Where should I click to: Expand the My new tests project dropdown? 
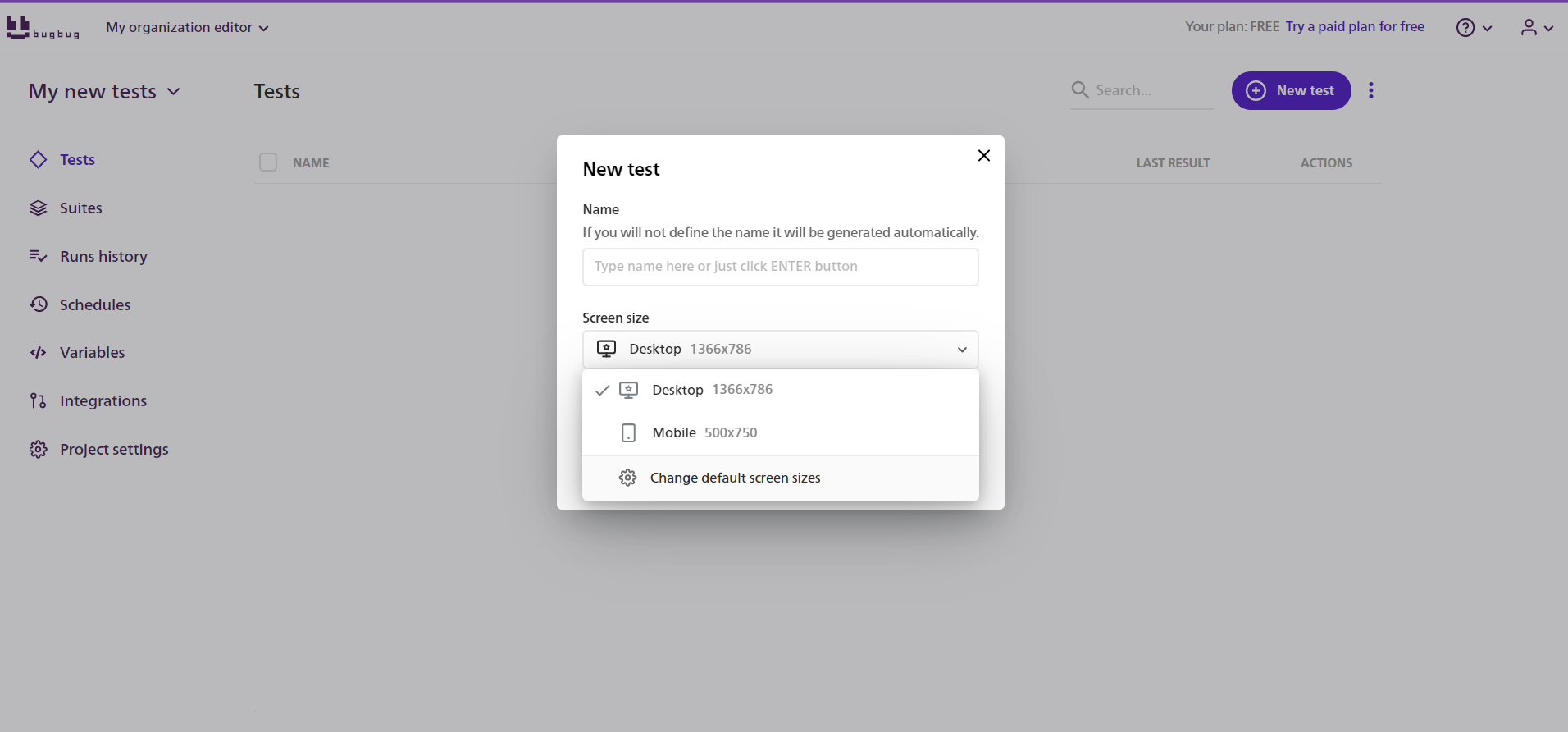tap(104, 91)
